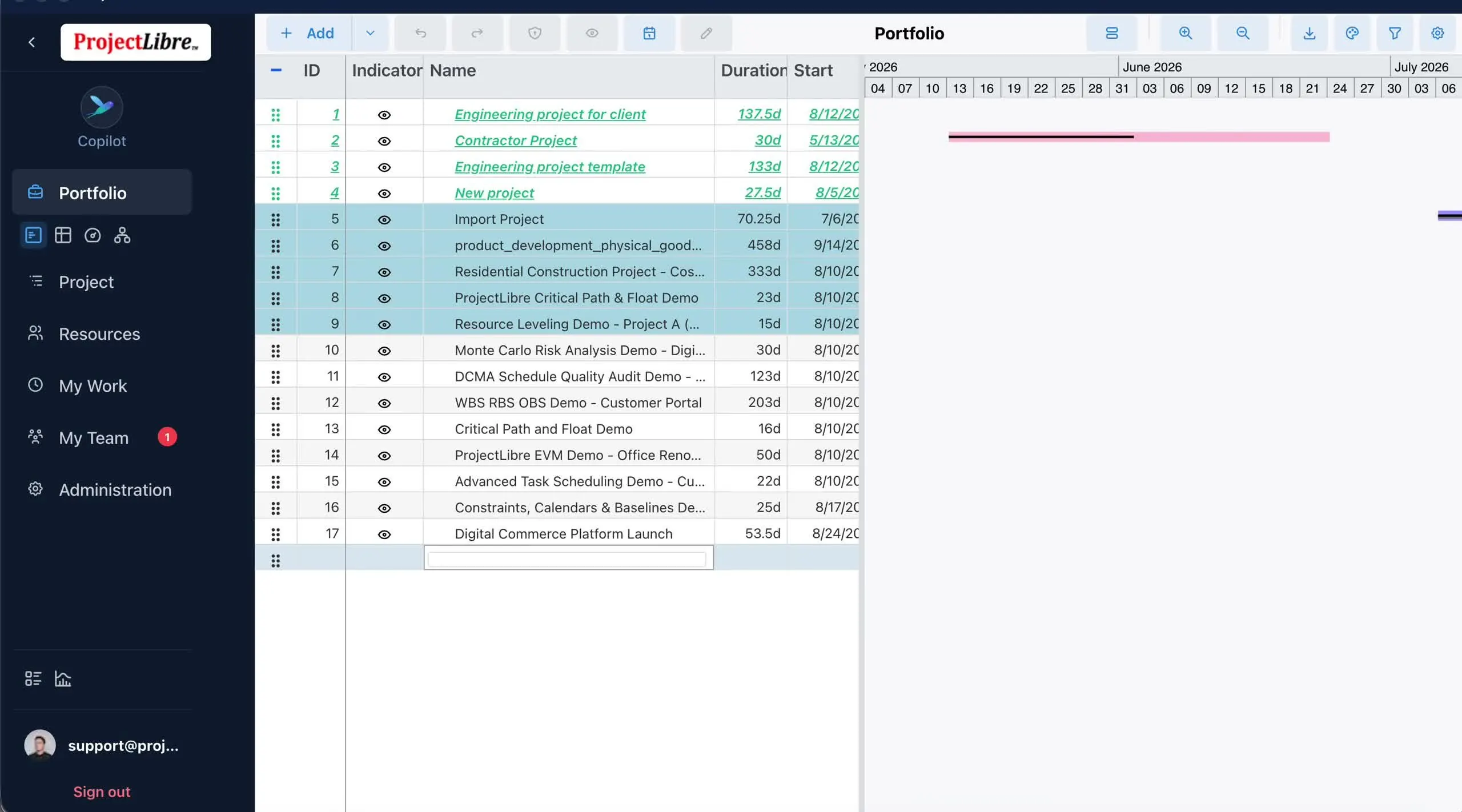Collapse the sidebar with the back chevron

coord(32,42)
